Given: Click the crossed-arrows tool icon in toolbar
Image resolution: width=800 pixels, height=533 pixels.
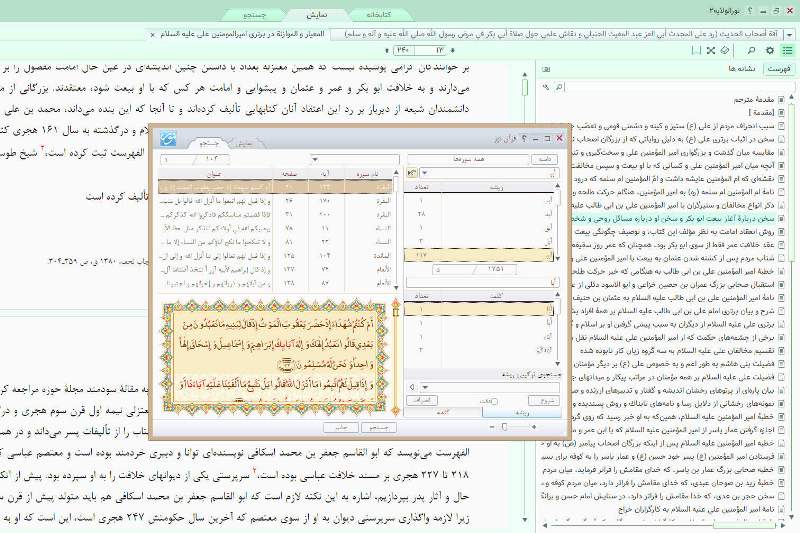Looking at the screenshot, I should [711, 50].
